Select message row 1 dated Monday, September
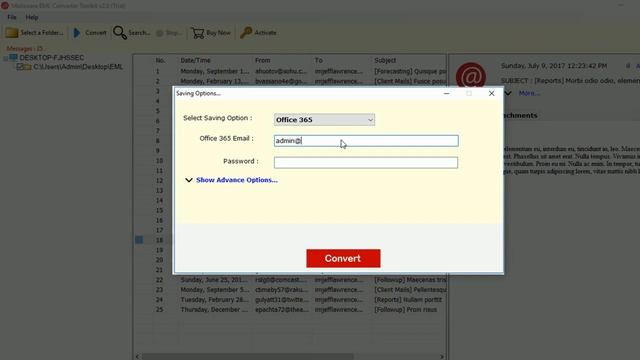The height and width of the screenshot is (360, 640). pos(291,71)
